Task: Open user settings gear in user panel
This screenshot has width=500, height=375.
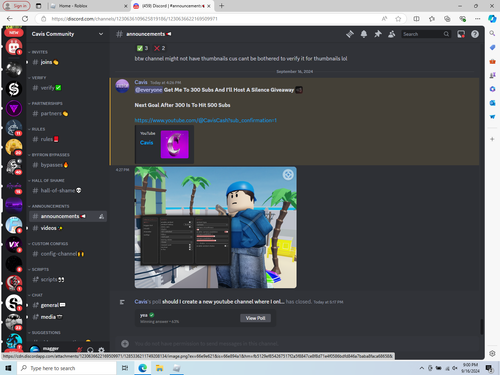Action: point(101,350)
